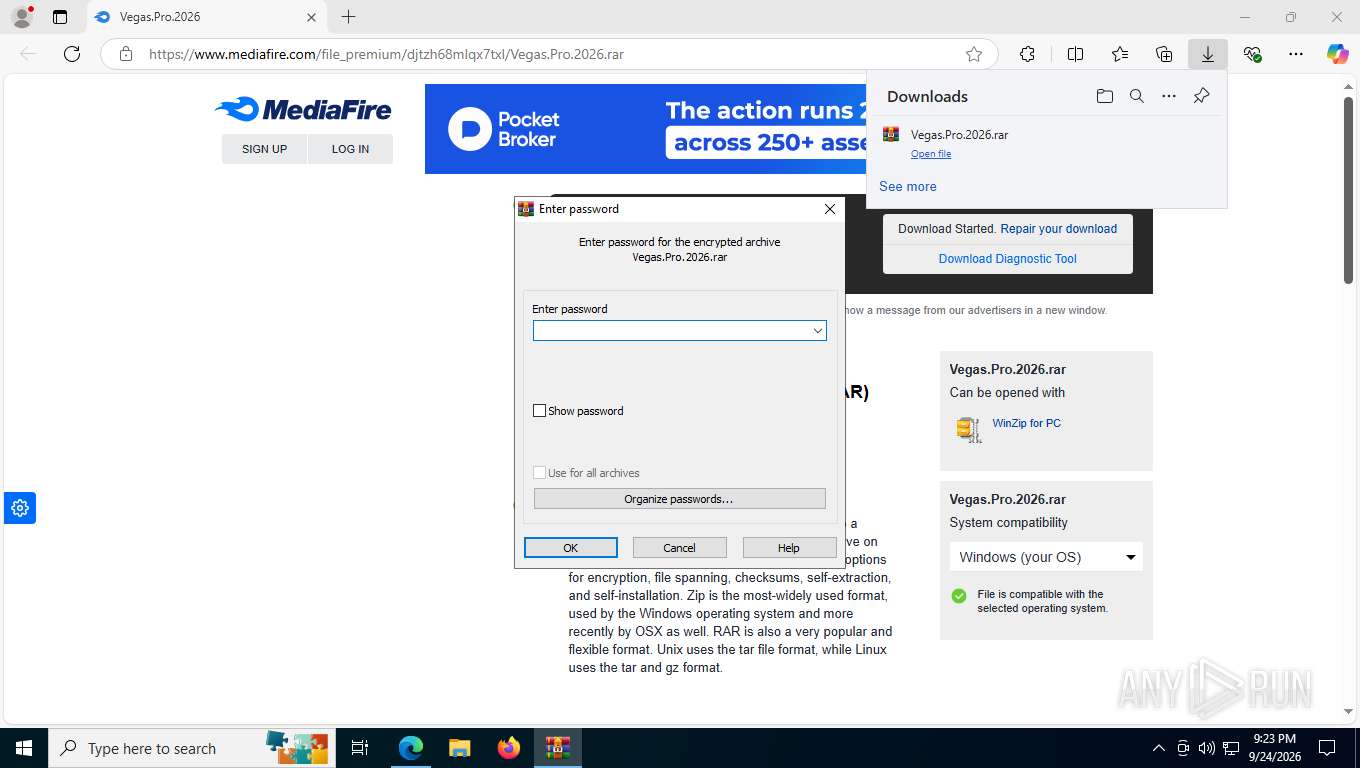
Task: Open File Explorer from taskbar
Action: (459, 748)
